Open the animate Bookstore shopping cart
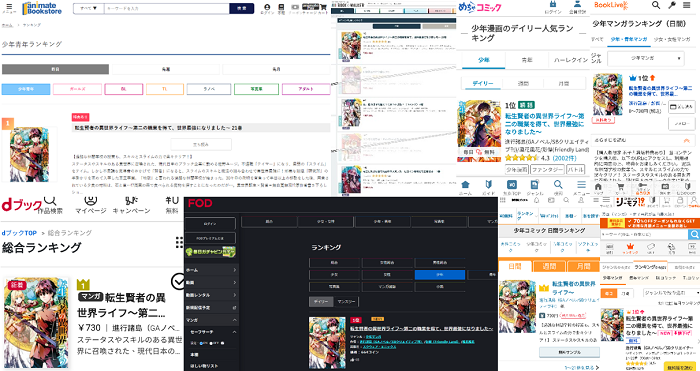The width and height of the screenshot is (700, 371). pos(323,8)
